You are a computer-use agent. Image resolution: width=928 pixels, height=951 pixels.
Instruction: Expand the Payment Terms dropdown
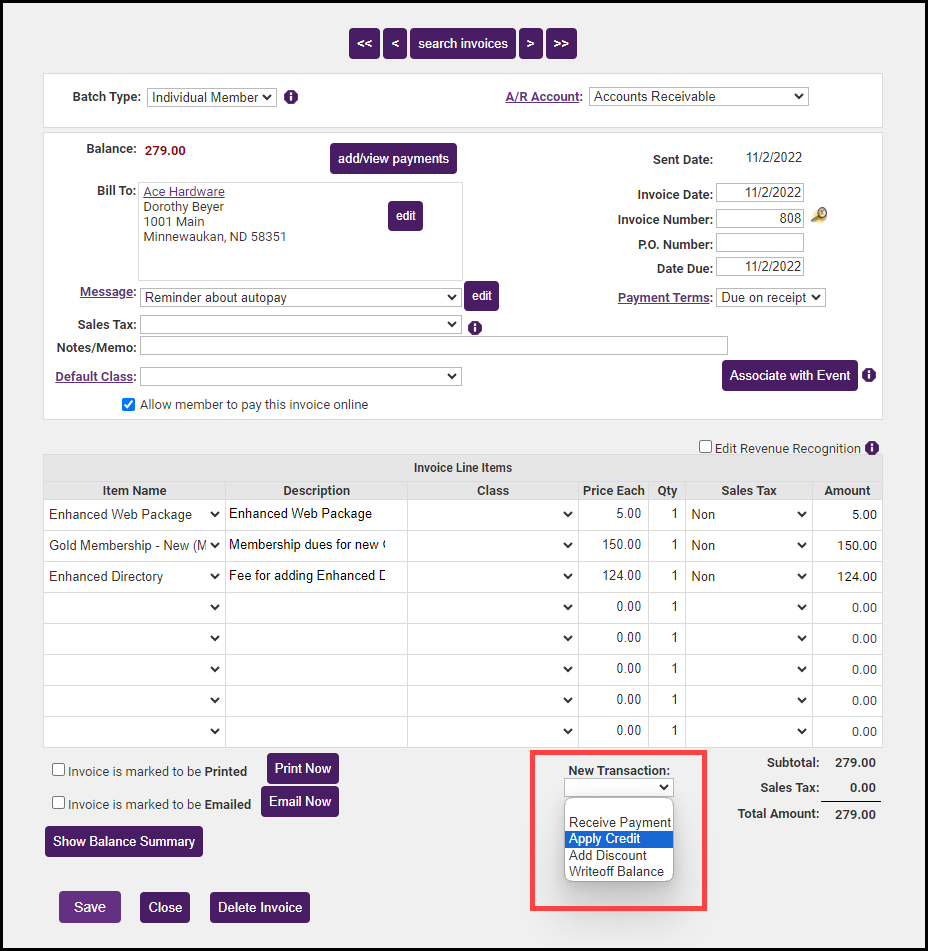[x=770, y=298]
